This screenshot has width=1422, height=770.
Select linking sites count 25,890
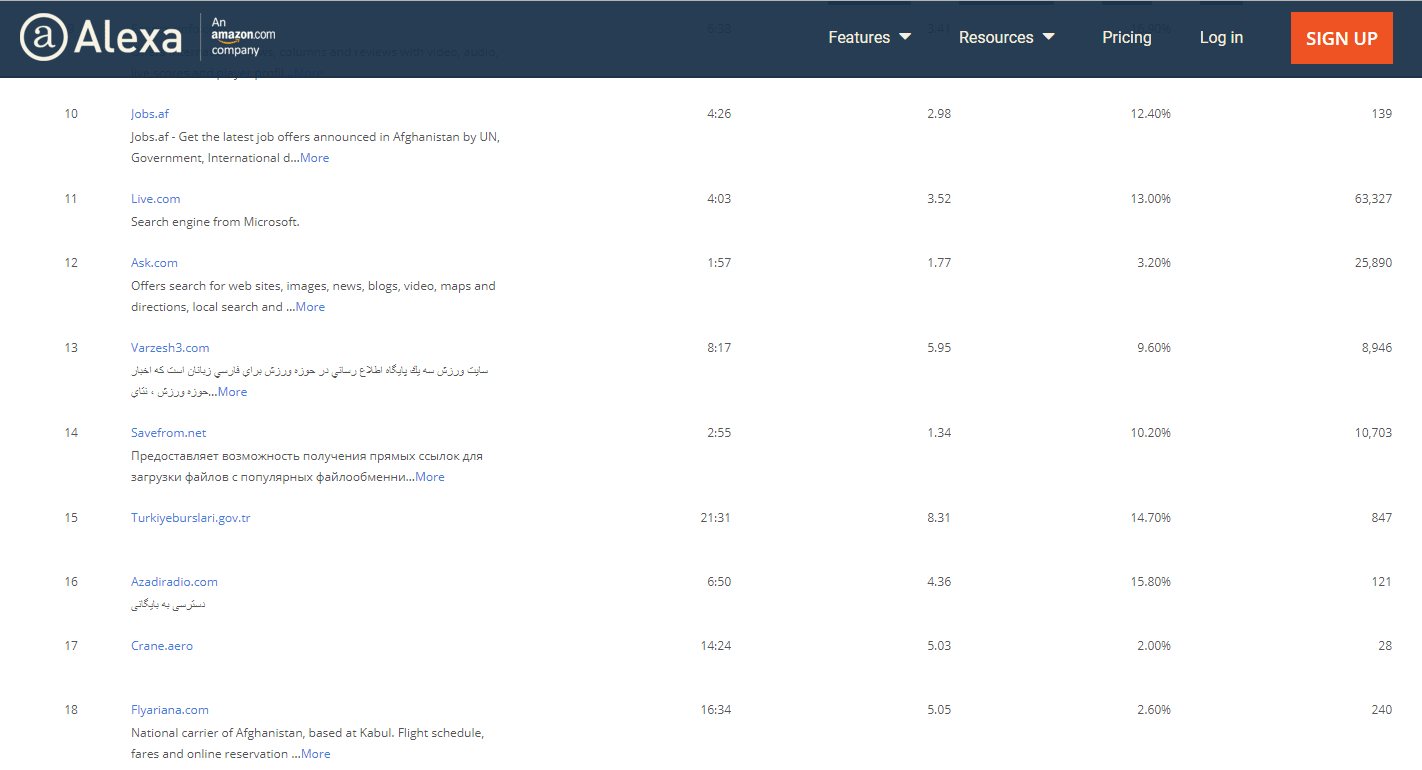click(1373, 263)
